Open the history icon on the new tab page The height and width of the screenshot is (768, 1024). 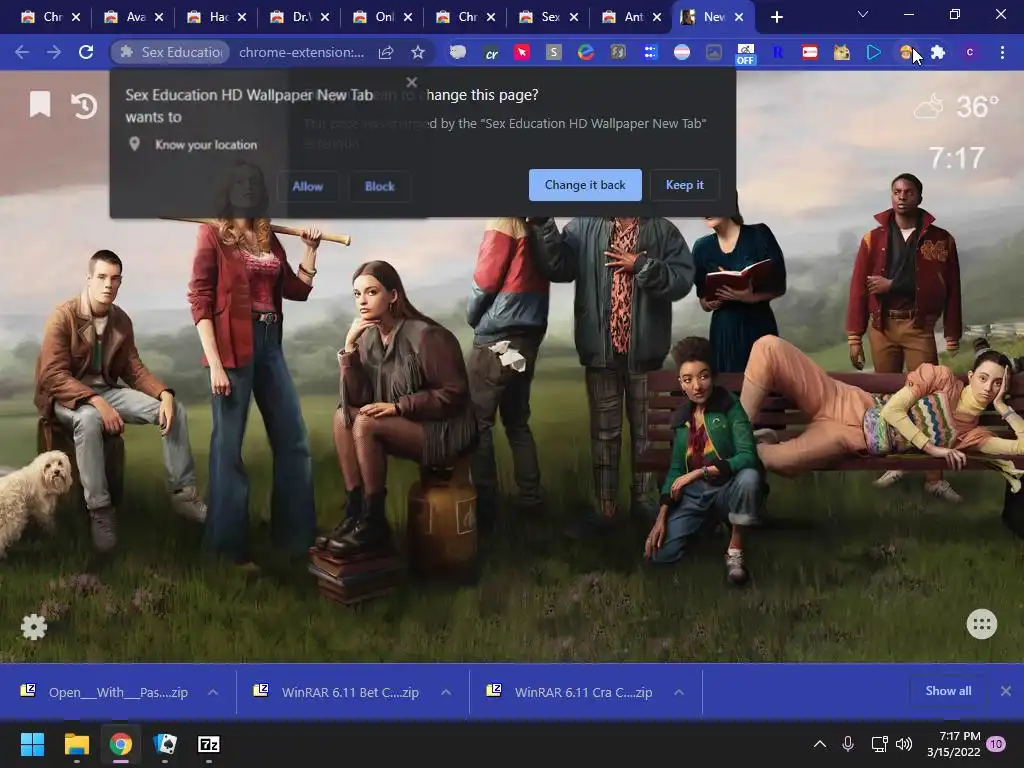point(84,106)
